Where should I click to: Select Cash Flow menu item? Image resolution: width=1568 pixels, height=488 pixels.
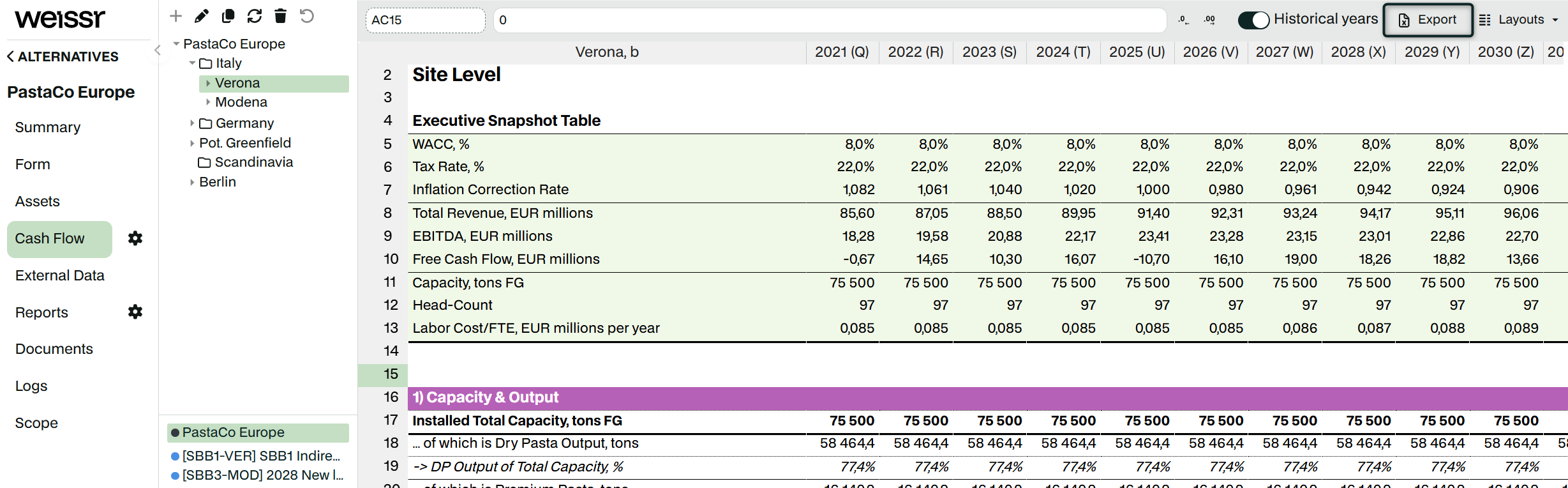[x=59, y=239]
